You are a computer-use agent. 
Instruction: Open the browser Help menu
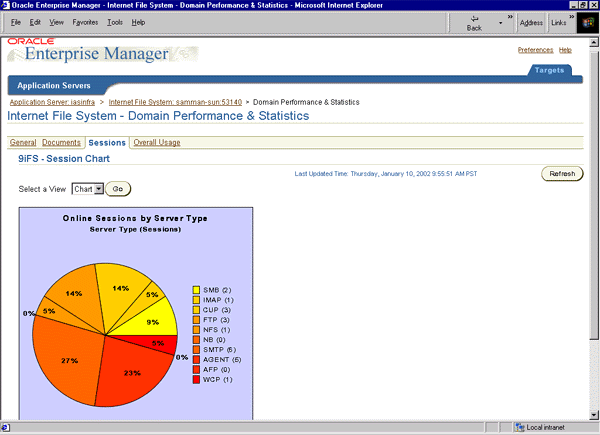tap(138, 23)
